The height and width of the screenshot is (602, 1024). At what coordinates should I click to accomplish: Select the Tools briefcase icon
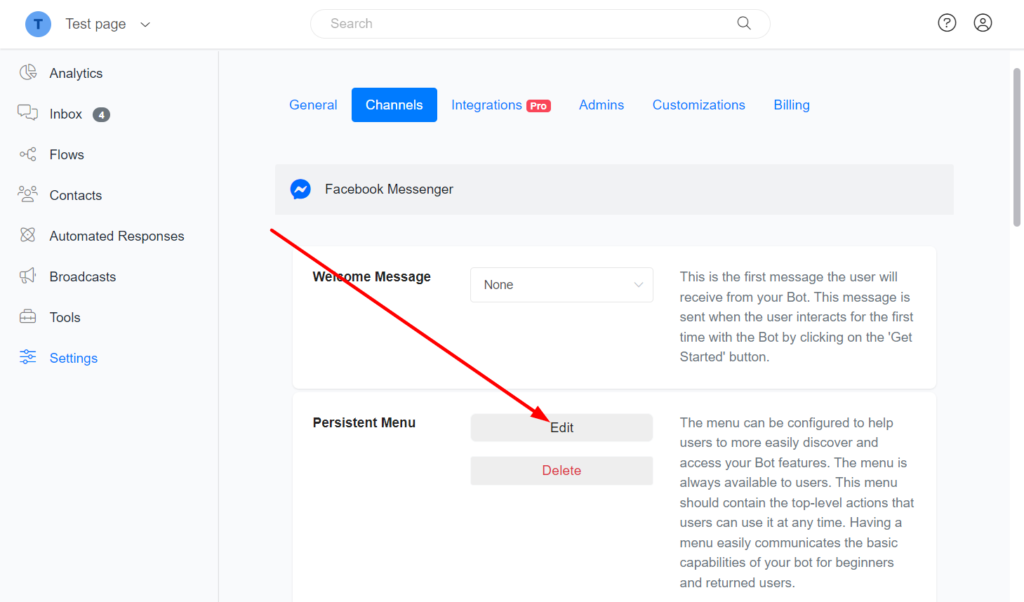point(28,317)
